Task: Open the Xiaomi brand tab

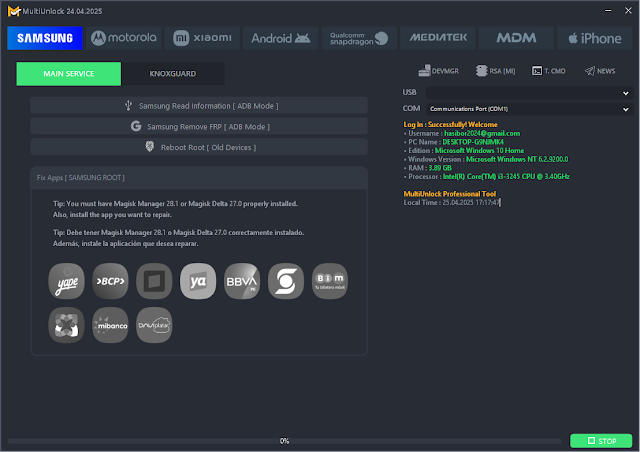Action: pos(202,38)
